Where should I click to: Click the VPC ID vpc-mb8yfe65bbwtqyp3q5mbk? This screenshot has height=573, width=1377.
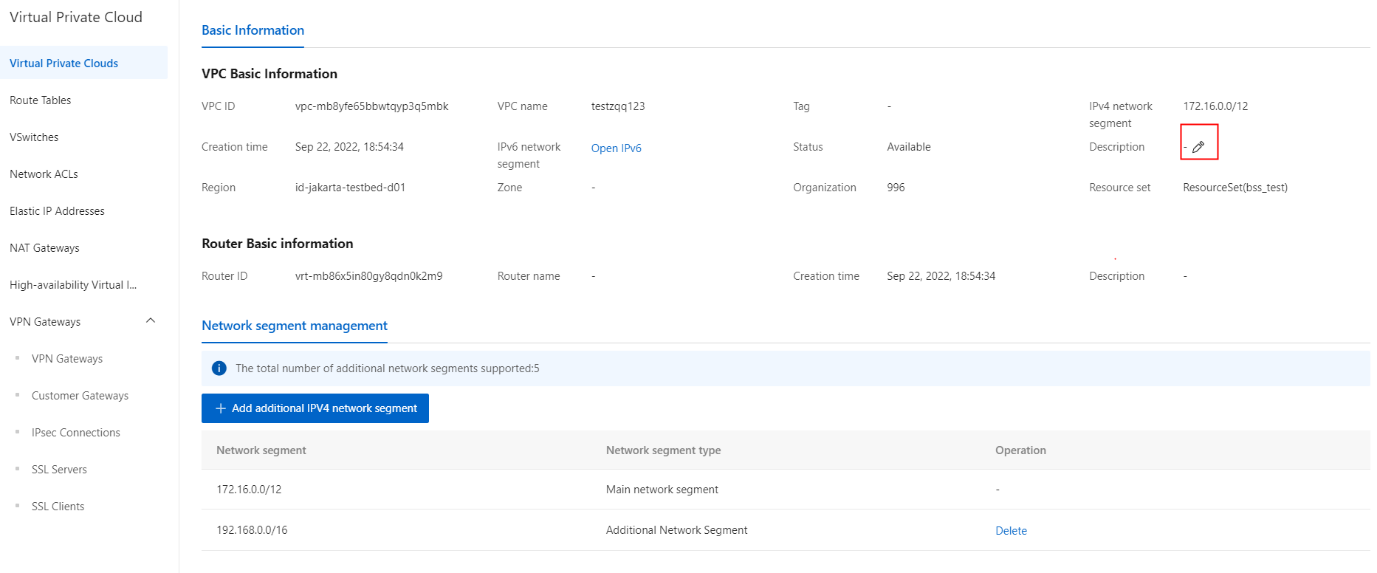tap(372, 106)
